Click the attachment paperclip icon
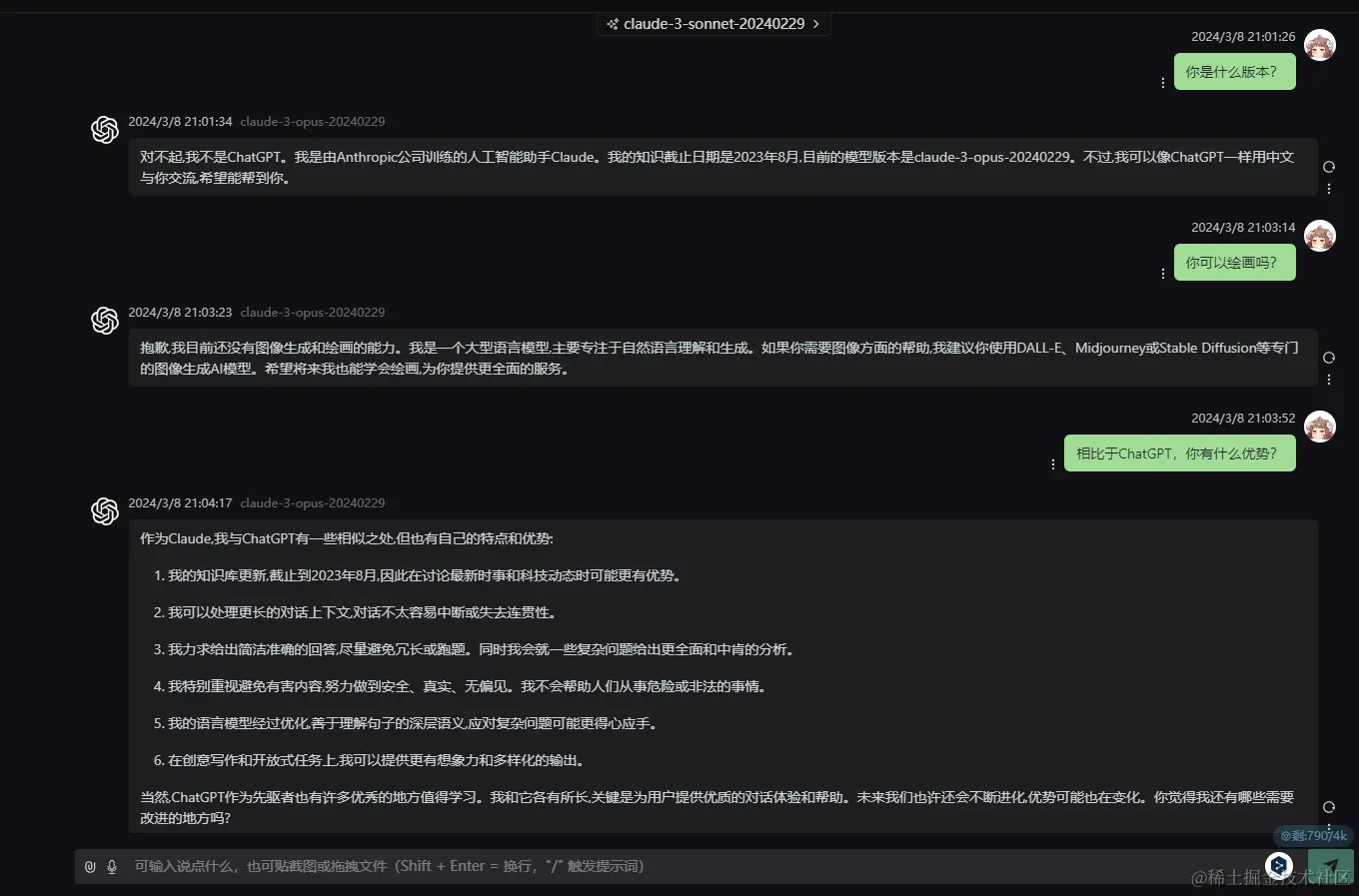 tap(90, 867)
